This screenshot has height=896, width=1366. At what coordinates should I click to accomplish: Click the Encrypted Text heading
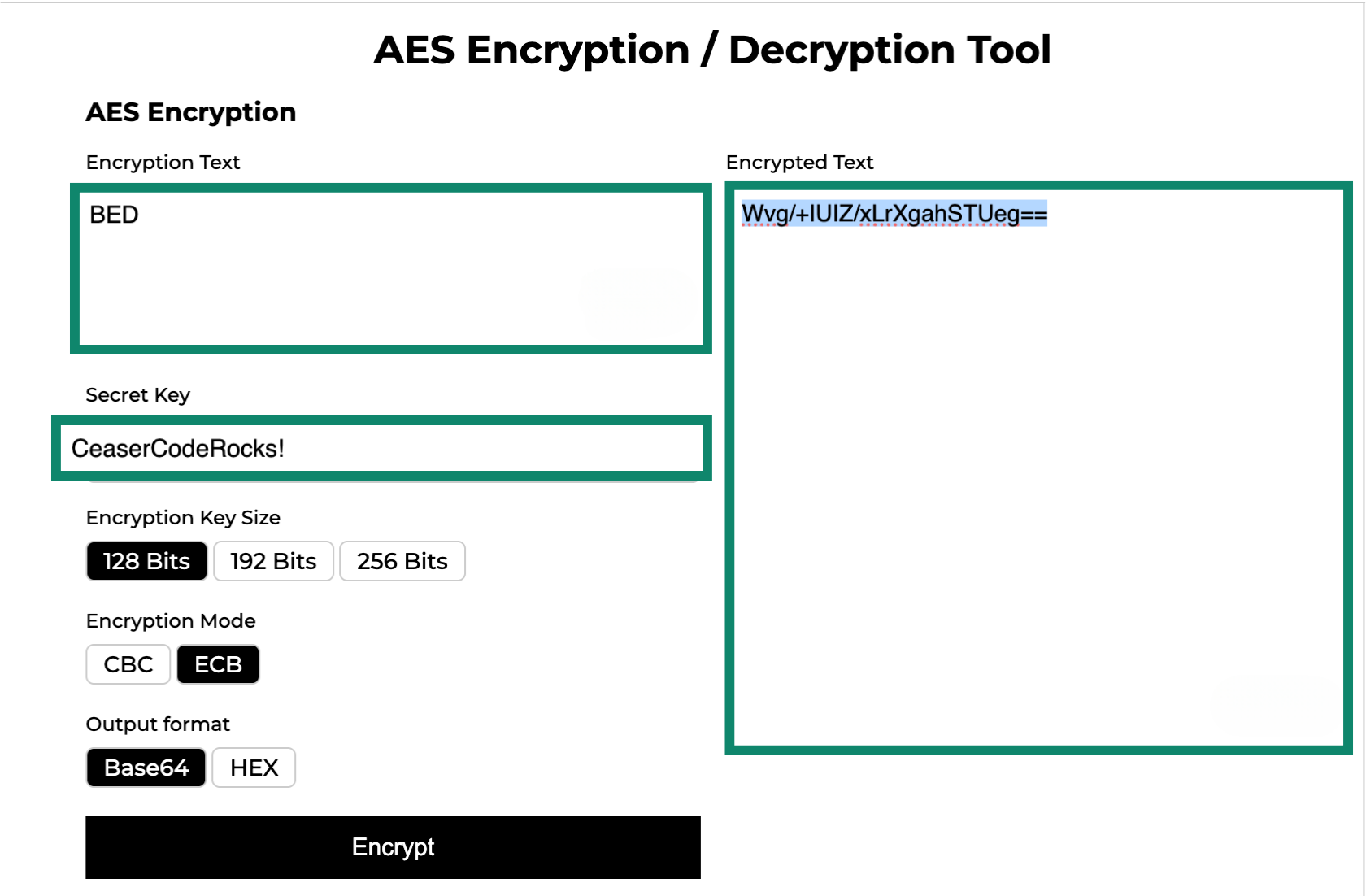pyautogui.click(x=799, y=162)
